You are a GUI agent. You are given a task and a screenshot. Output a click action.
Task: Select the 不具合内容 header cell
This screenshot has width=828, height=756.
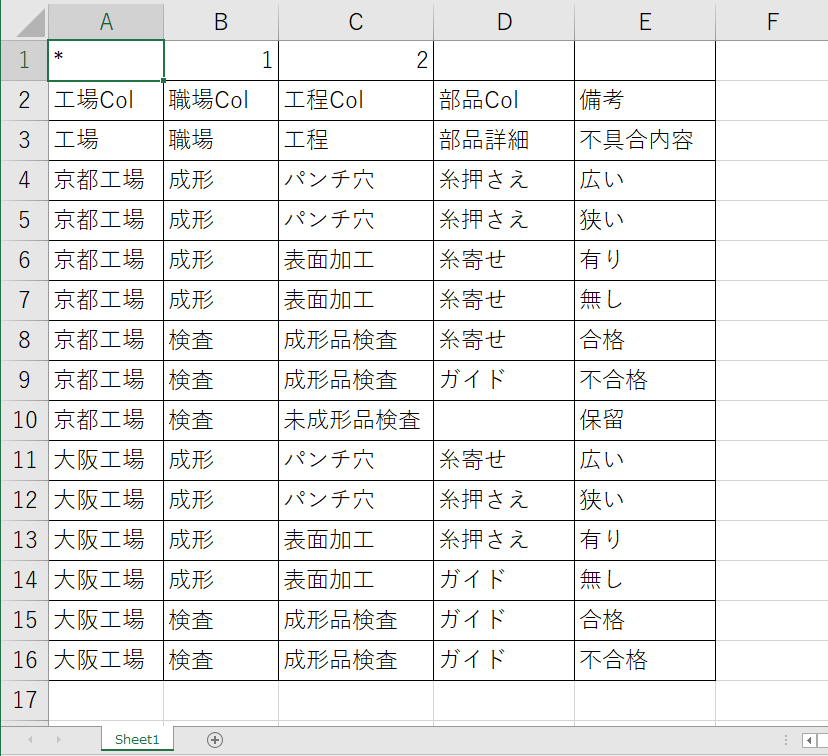(x=645, y=140)
